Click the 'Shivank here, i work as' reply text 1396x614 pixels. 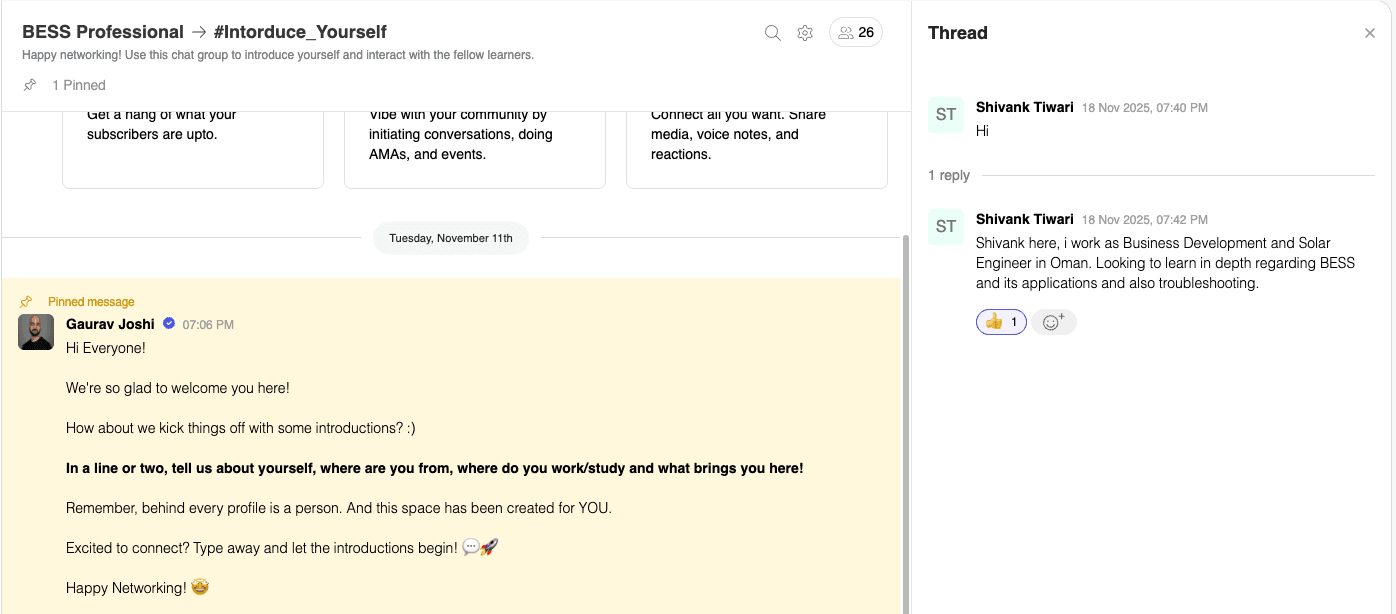click(1165, 263)
